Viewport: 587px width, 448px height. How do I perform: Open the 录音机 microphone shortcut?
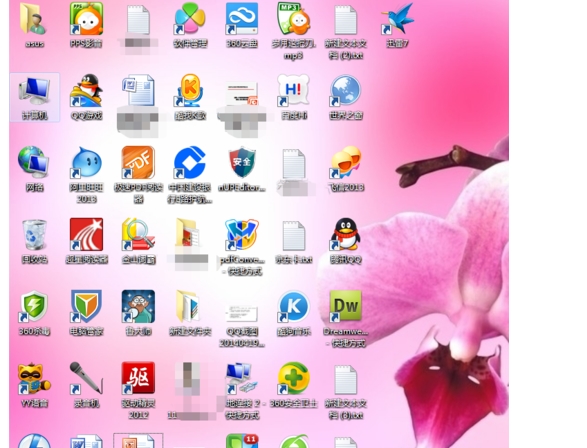pos(86,385)
